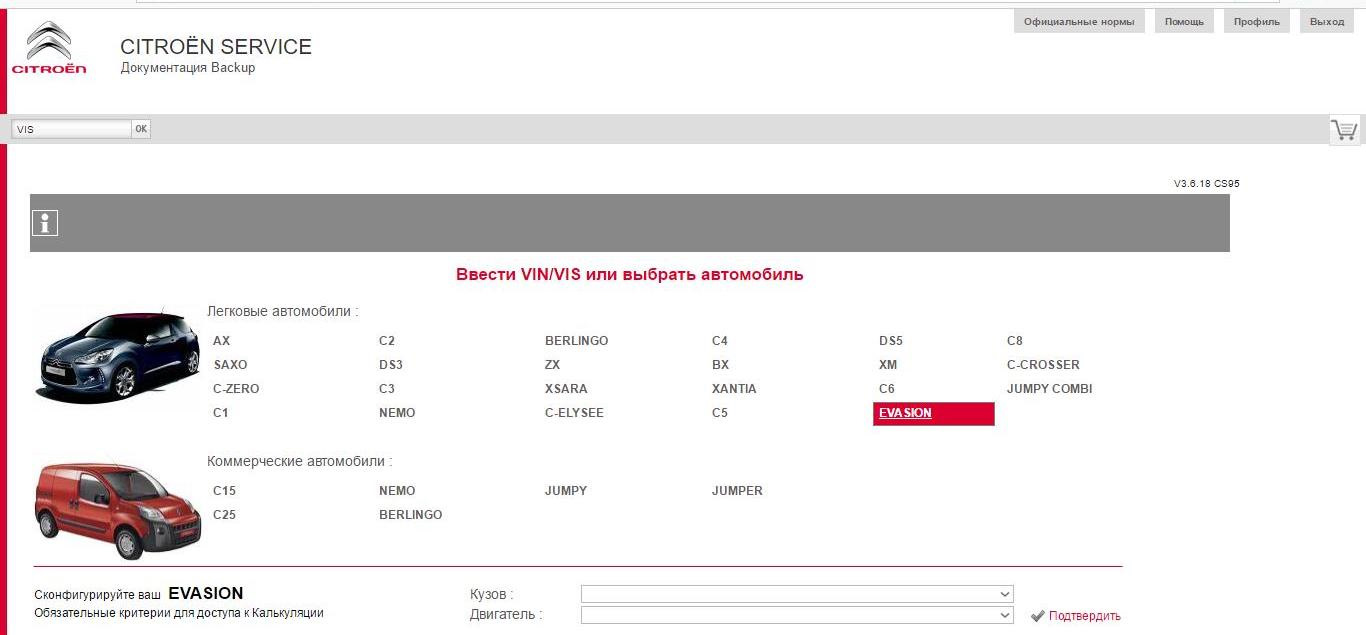Choose the JUMPY commercial vehicle
1366x635 pixels.
pyautogui.click(x=566, y=491)
